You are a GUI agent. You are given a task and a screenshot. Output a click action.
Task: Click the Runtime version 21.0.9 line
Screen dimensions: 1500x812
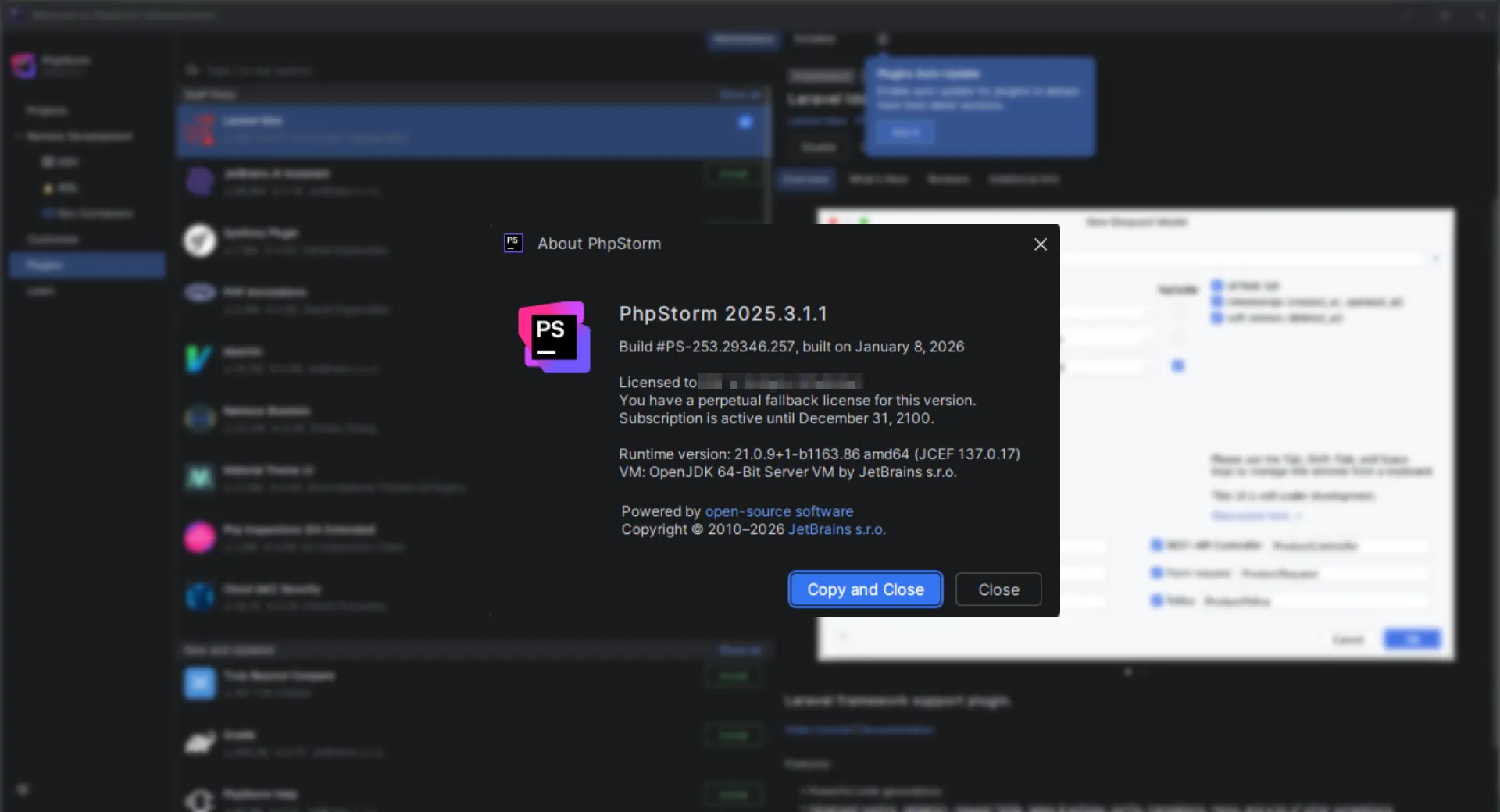(820, 454)
